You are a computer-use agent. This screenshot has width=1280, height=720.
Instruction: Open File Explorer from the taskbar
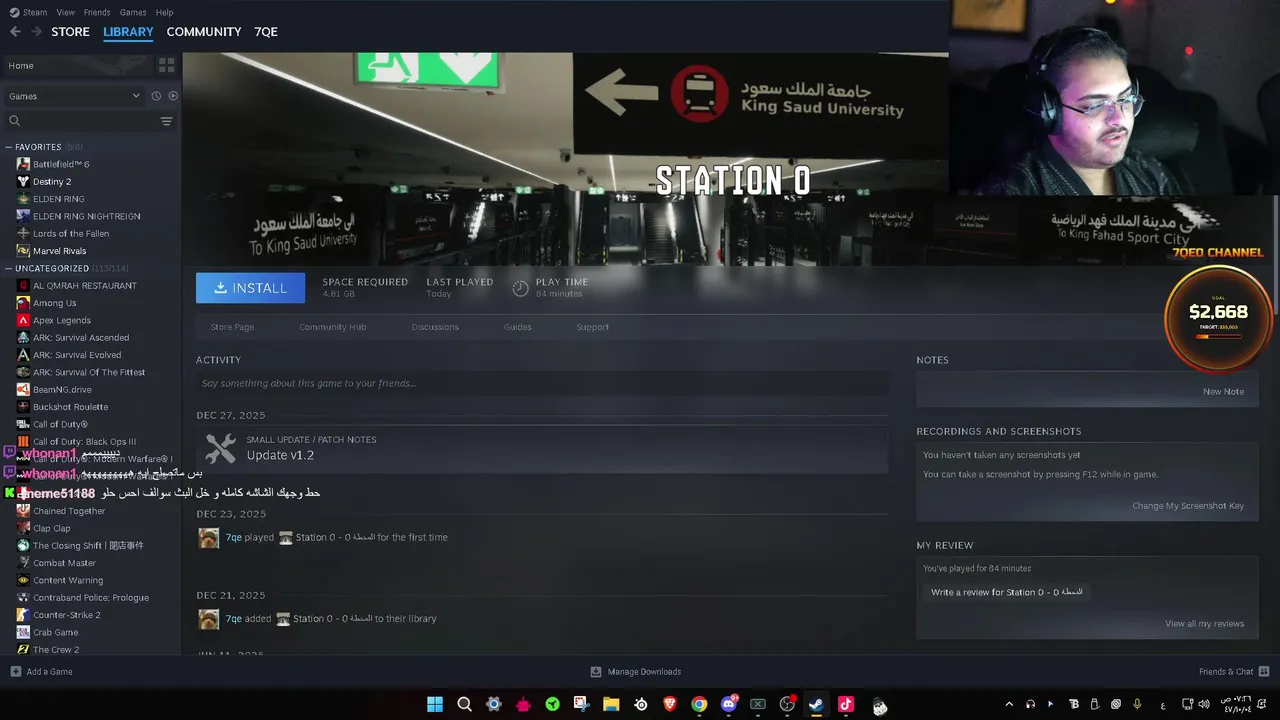(611, 704)
